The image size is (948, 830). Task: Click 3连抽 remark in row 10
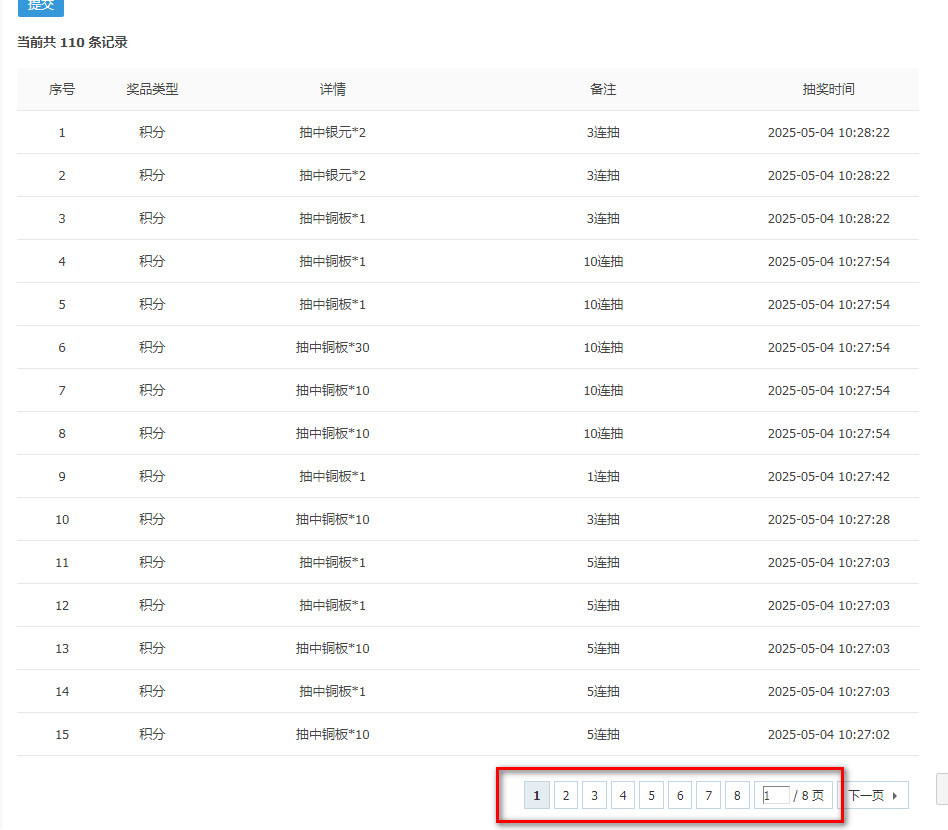point(603,519)
